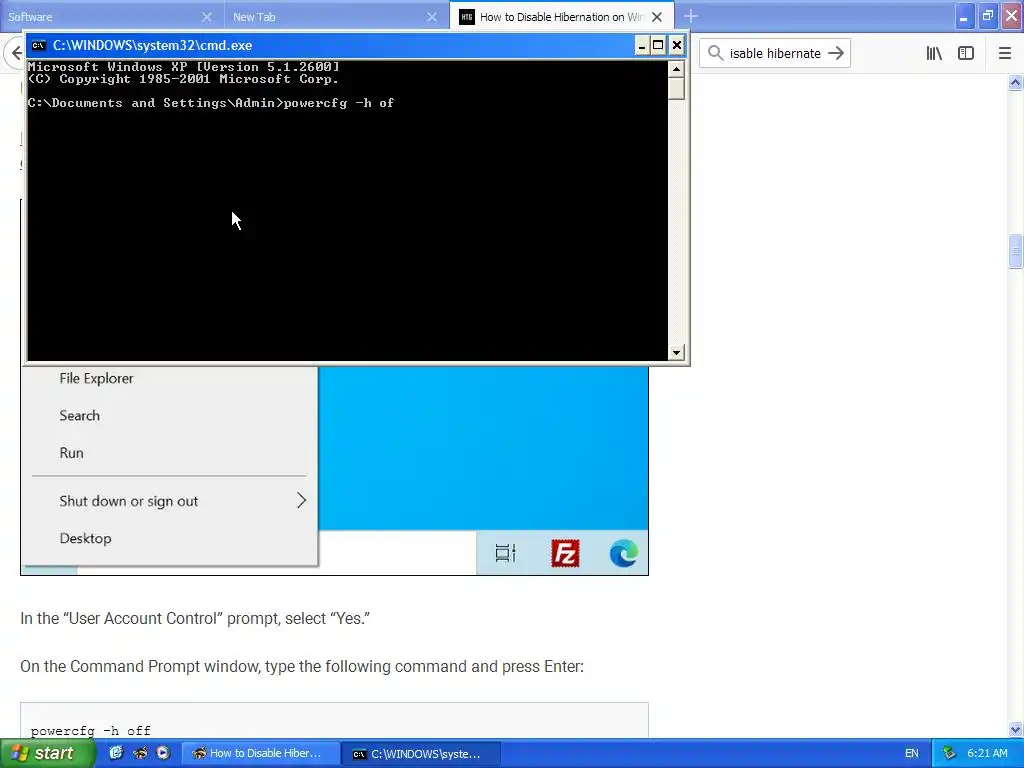Screen dimensions: 1024x768
Task: Click the EN language indicator
Action: [x=912, y=754]
